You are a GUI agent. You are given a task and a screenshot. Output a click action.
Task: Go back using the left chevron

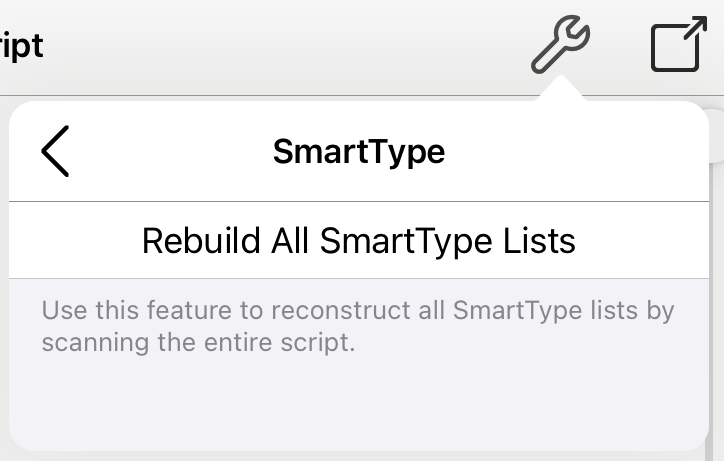pyautogui.click(x=55, y=151)
